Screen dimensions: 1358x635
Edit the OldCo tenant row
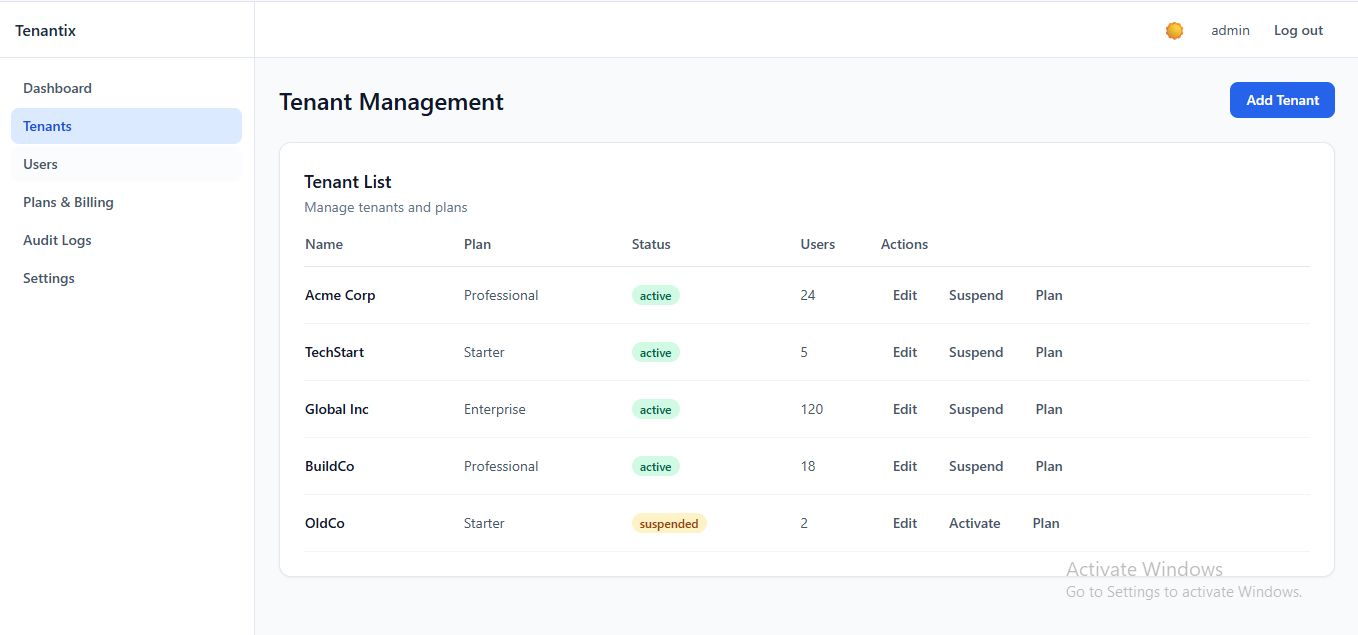coord(905,523)
